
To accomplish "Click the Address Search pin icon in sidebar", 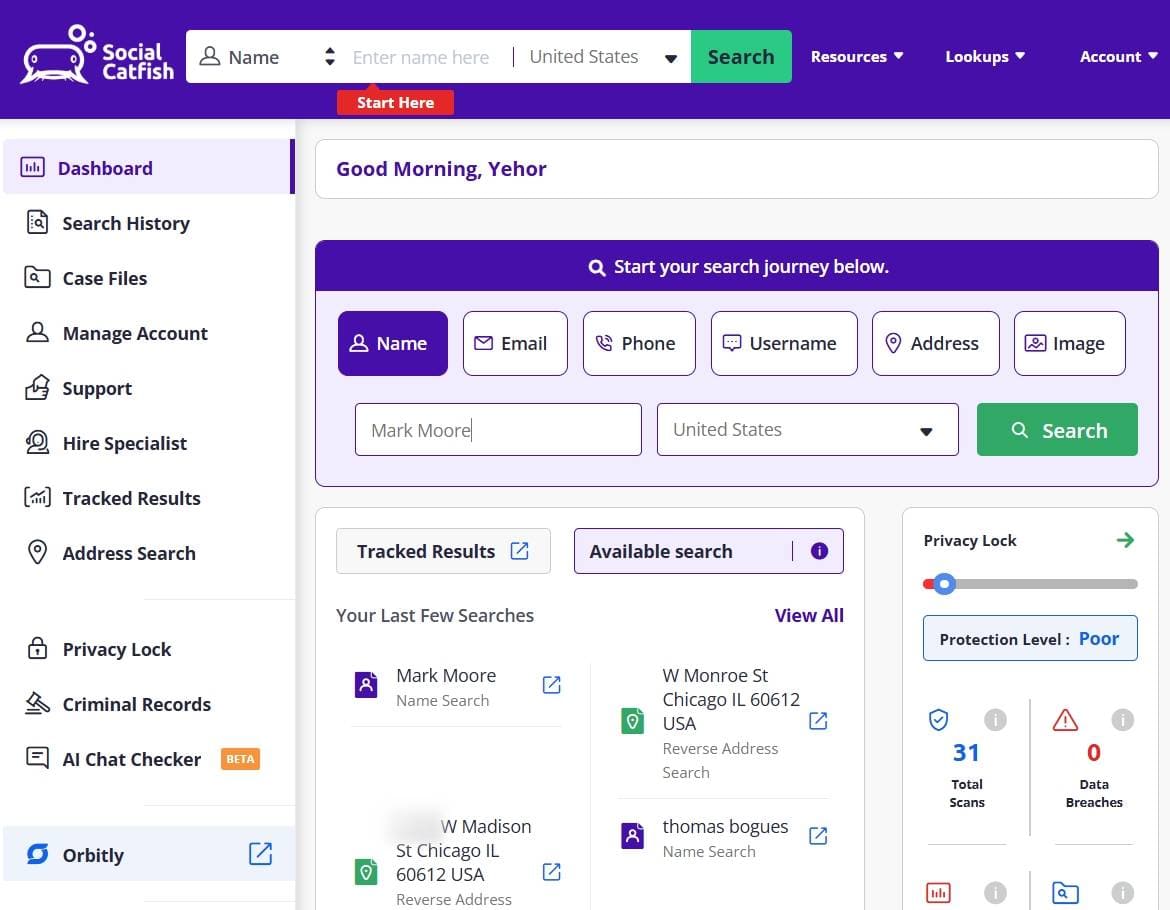I will coord(37,553).
